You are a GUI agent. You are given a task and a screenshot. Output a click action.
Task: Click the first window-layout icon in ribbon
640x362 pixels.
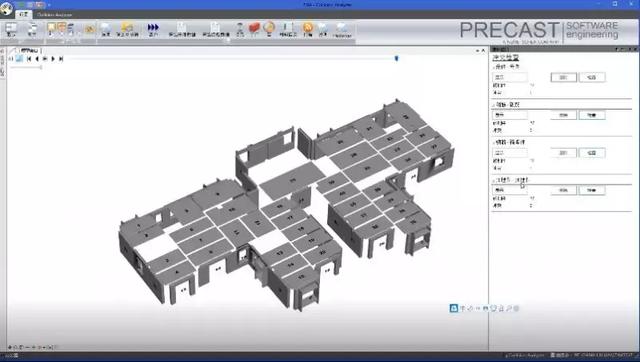click(x=11, y=28)
